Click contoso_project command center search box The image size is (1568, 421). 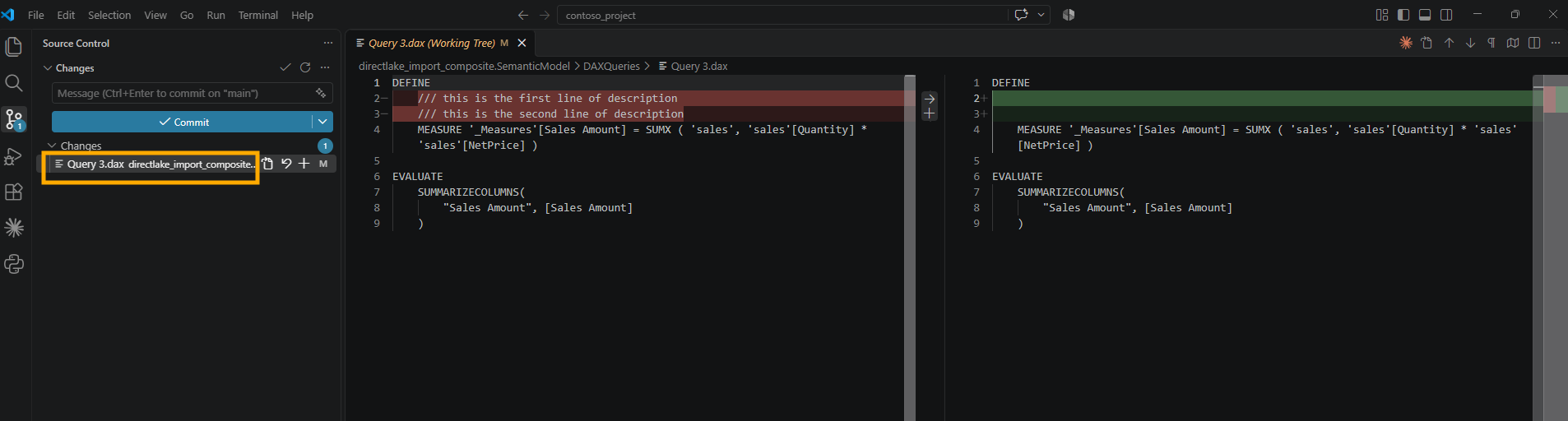[783, 15]
